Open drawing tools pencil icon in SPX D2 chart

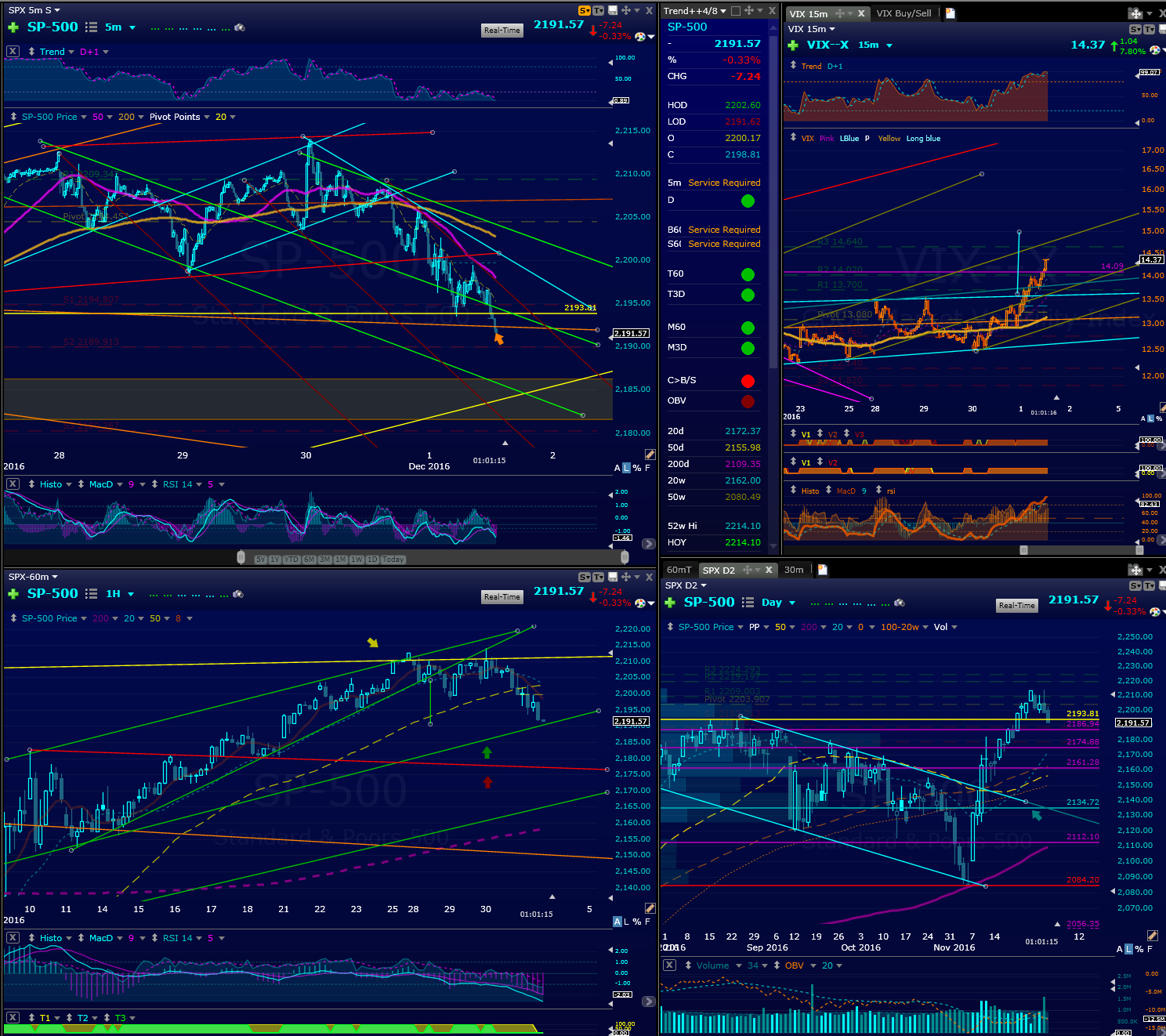[x=1153, y=936]
